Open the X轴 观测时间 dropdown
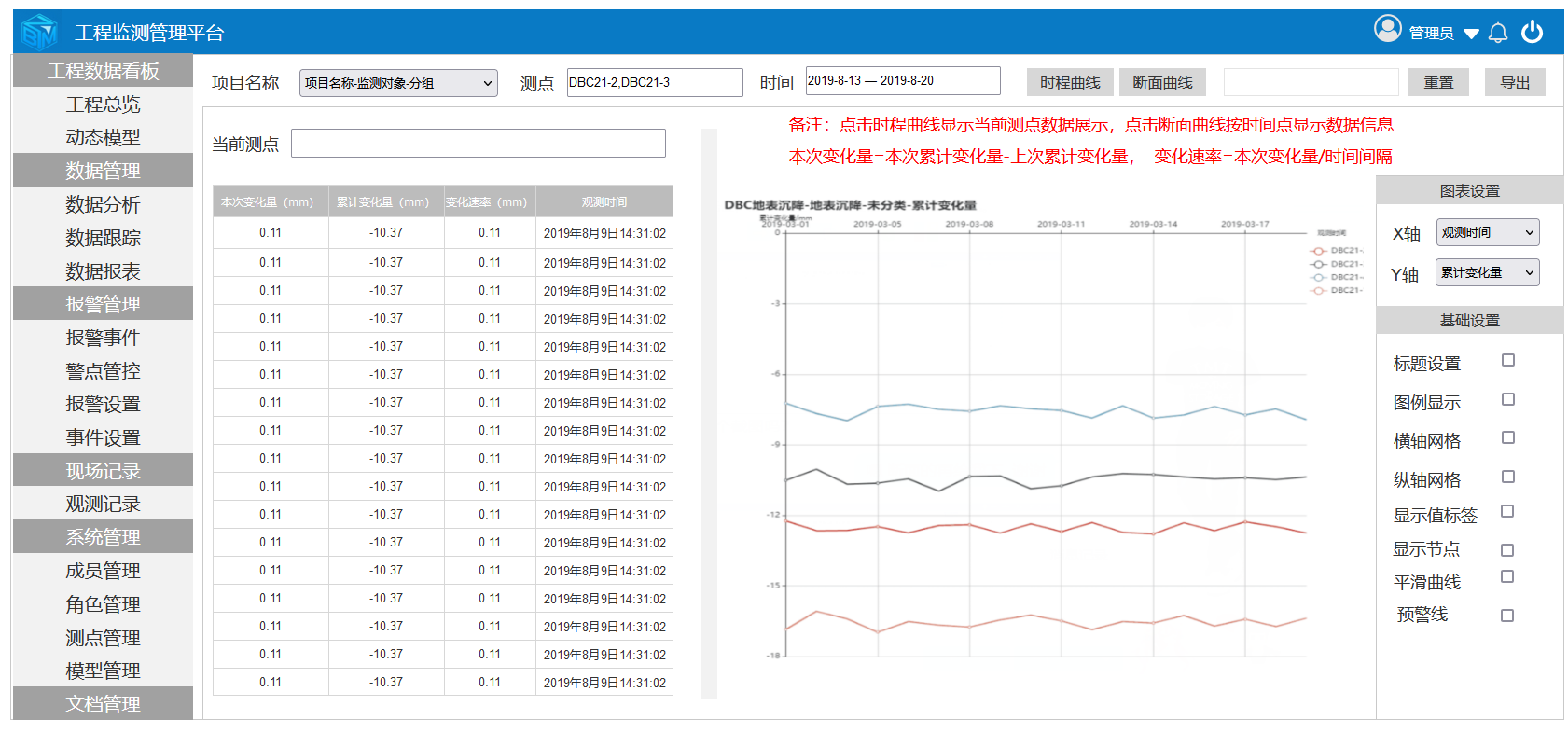The height and width of the screenshot is (747, 1568). click(1488, 232)
